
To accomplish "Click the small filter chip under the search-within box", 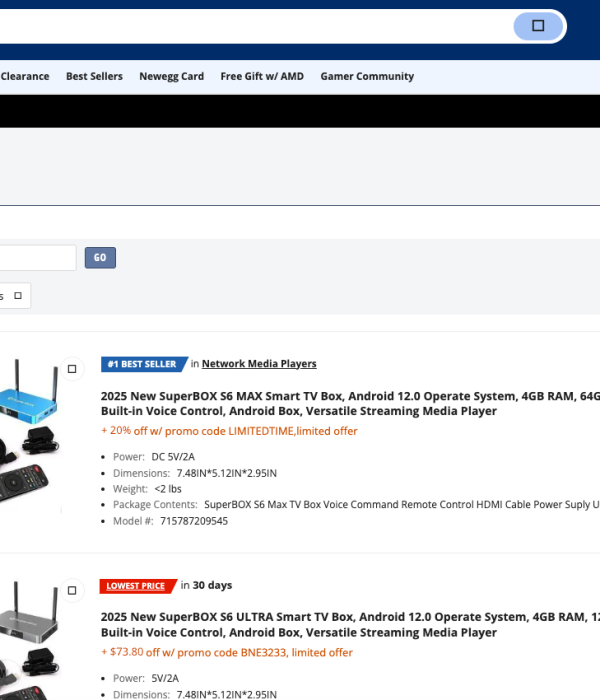I will coord(15,296).
